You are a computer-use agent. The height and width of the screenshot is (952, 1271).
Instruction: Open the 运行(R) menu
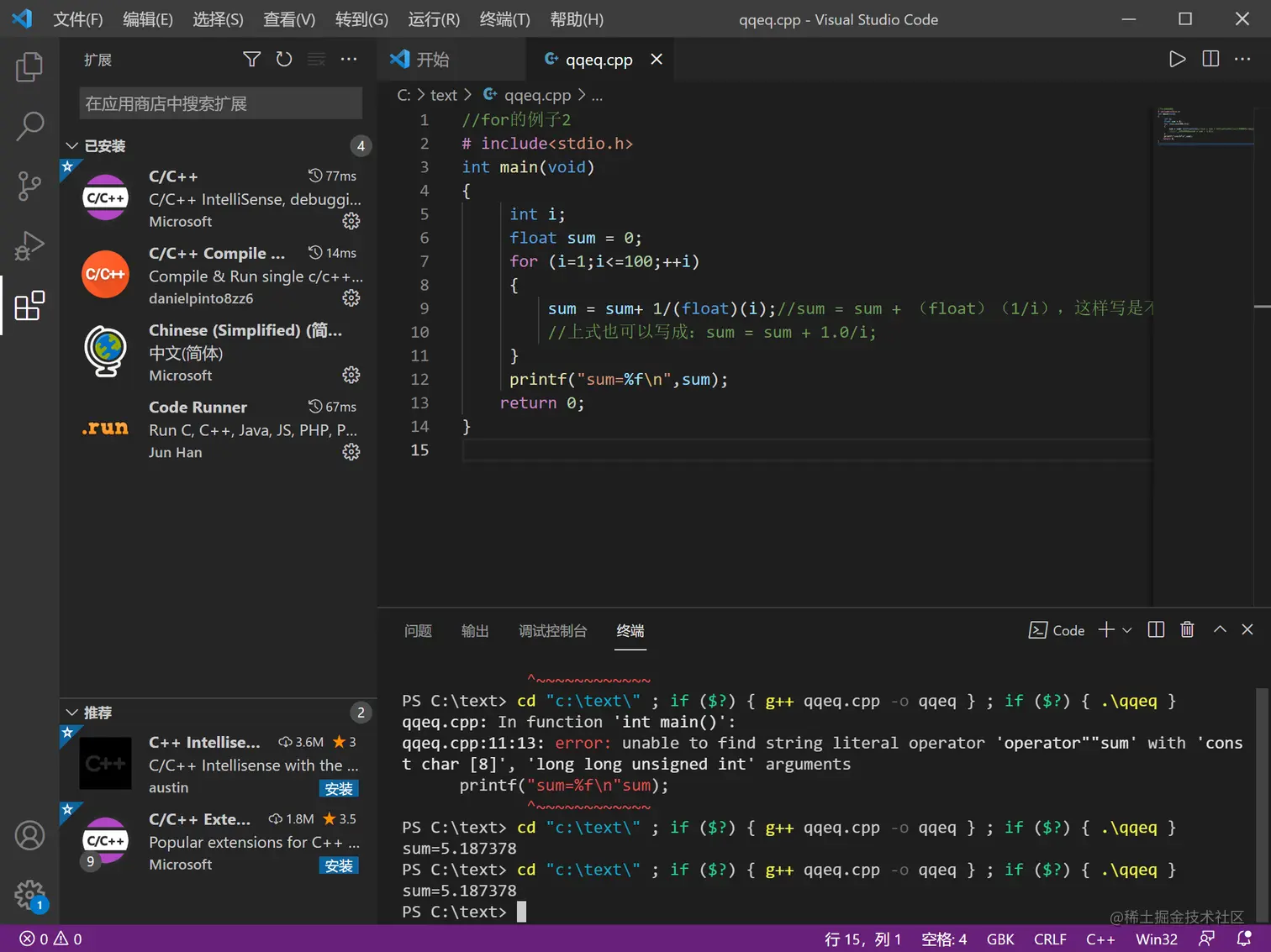434,19
